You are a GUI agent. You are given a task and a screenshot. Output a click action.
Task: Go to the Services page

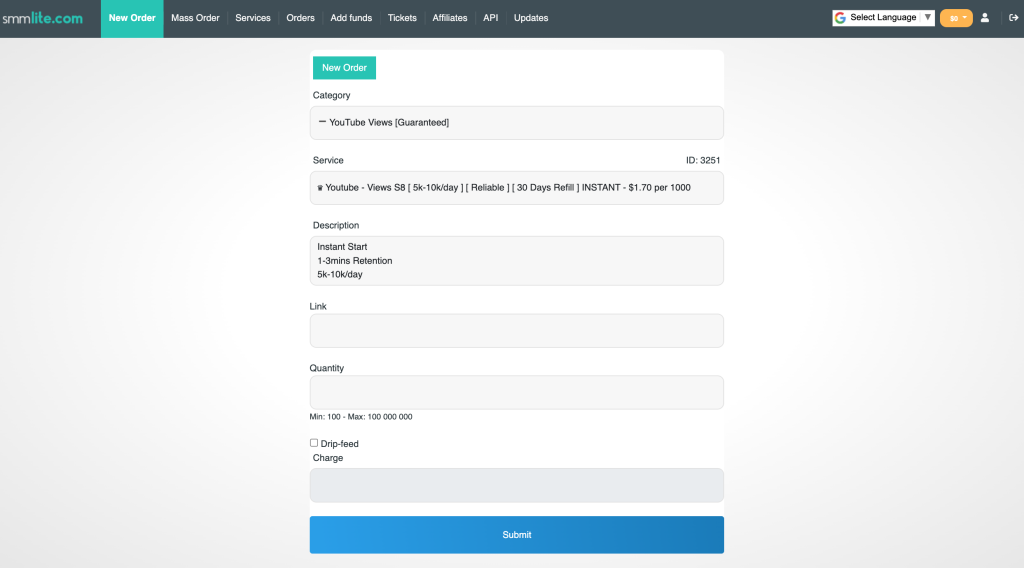[253, 18]
